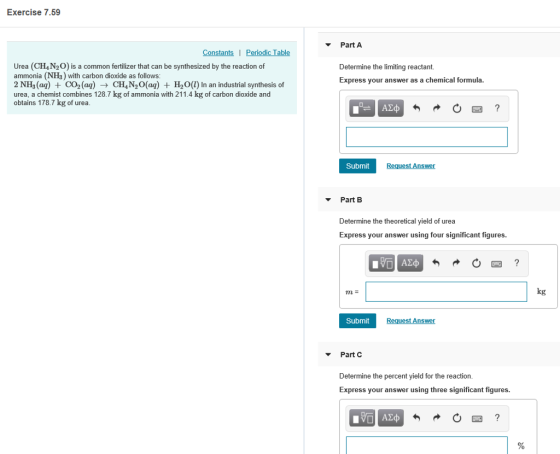Reset the Part B answer field
The image size is (560, 454).
click(476, 264)
